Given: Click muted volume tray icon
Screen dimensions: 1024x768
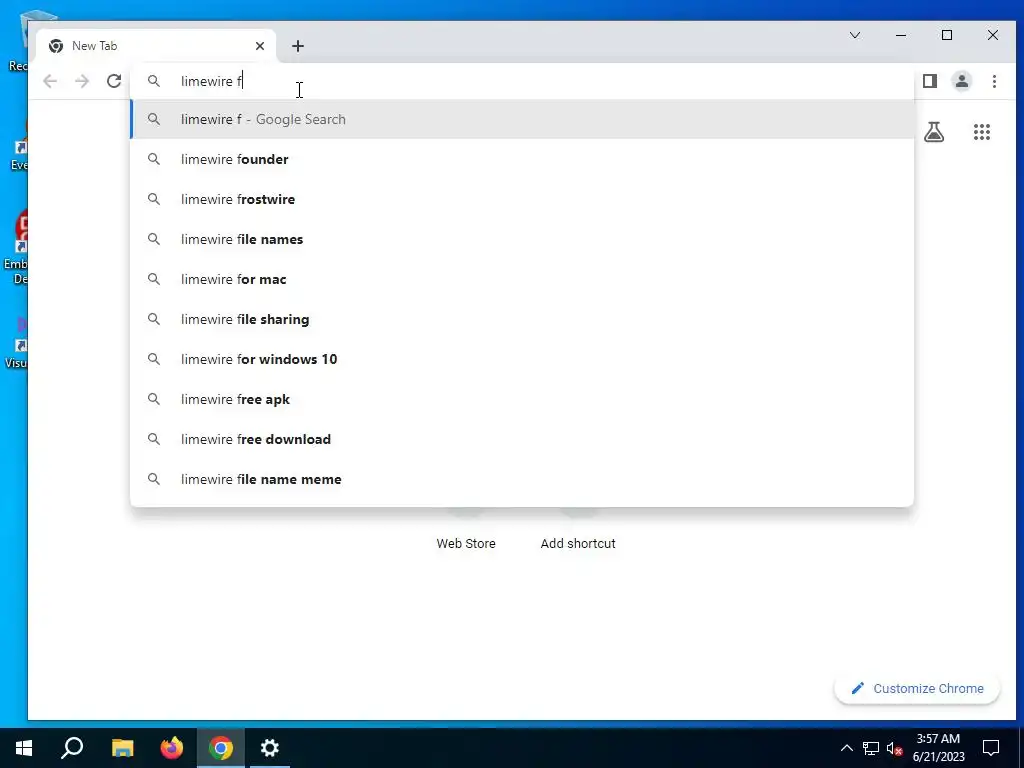Looking at the screenshot, I should tap(895, 748).
